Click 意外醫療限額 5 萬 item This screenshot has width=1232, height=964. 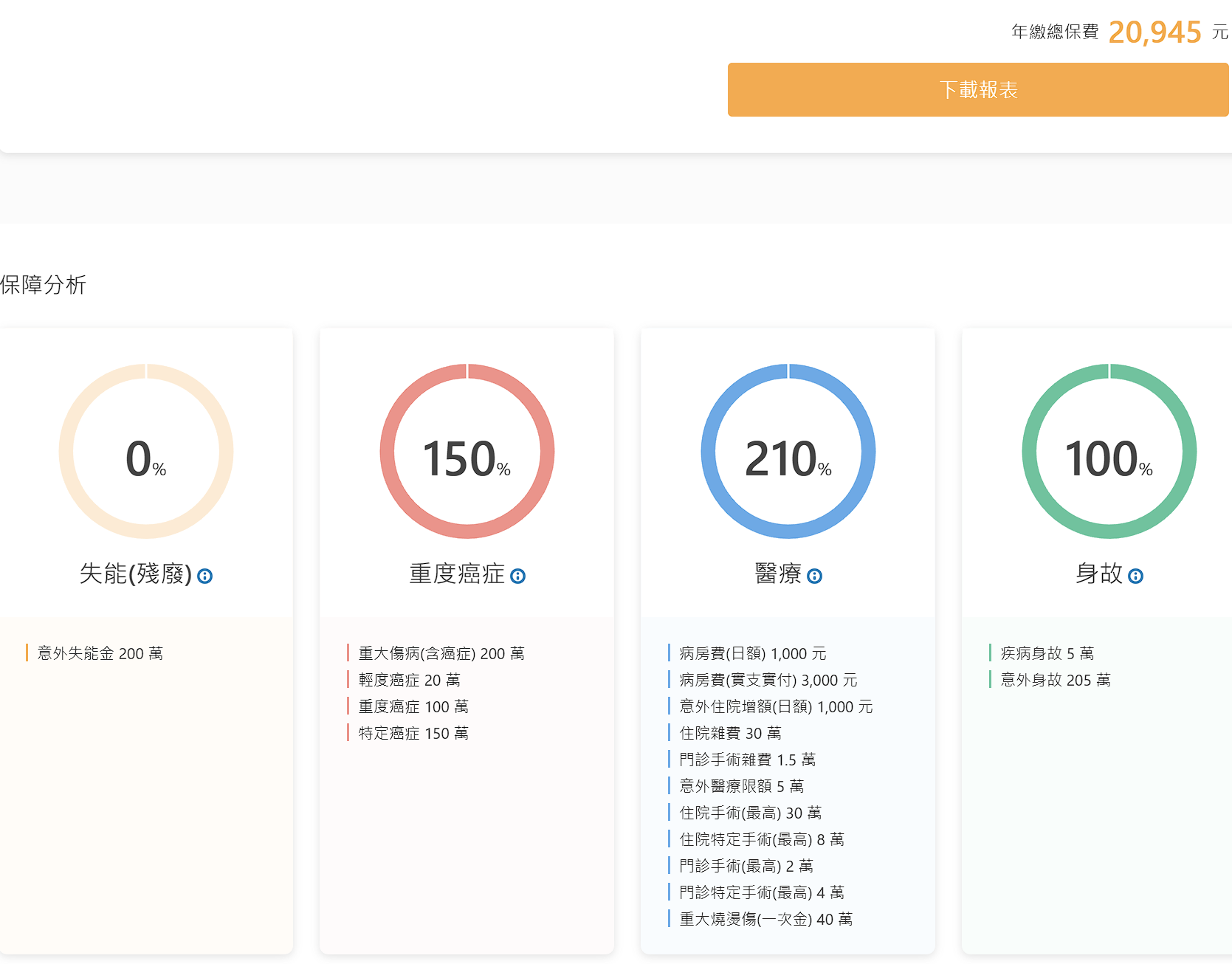pyautogui.click(x=742, y=786)
